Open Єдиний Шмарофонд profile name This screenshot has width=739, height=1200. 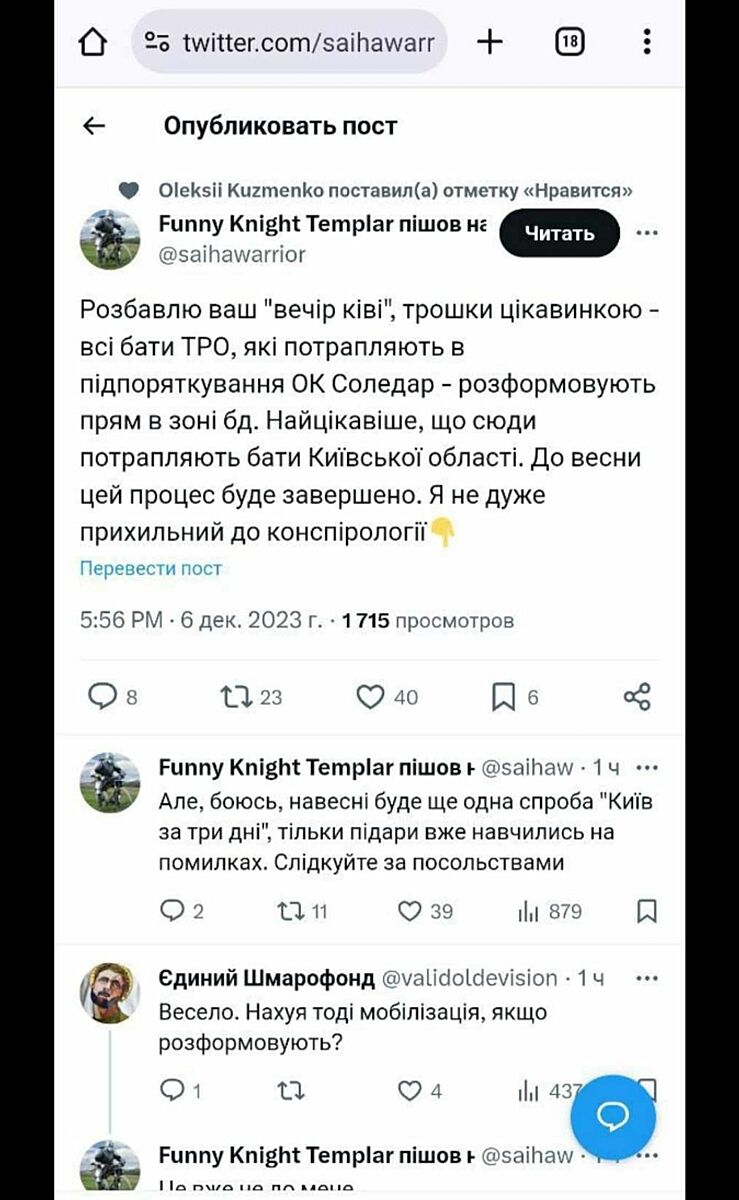(267, 977)
